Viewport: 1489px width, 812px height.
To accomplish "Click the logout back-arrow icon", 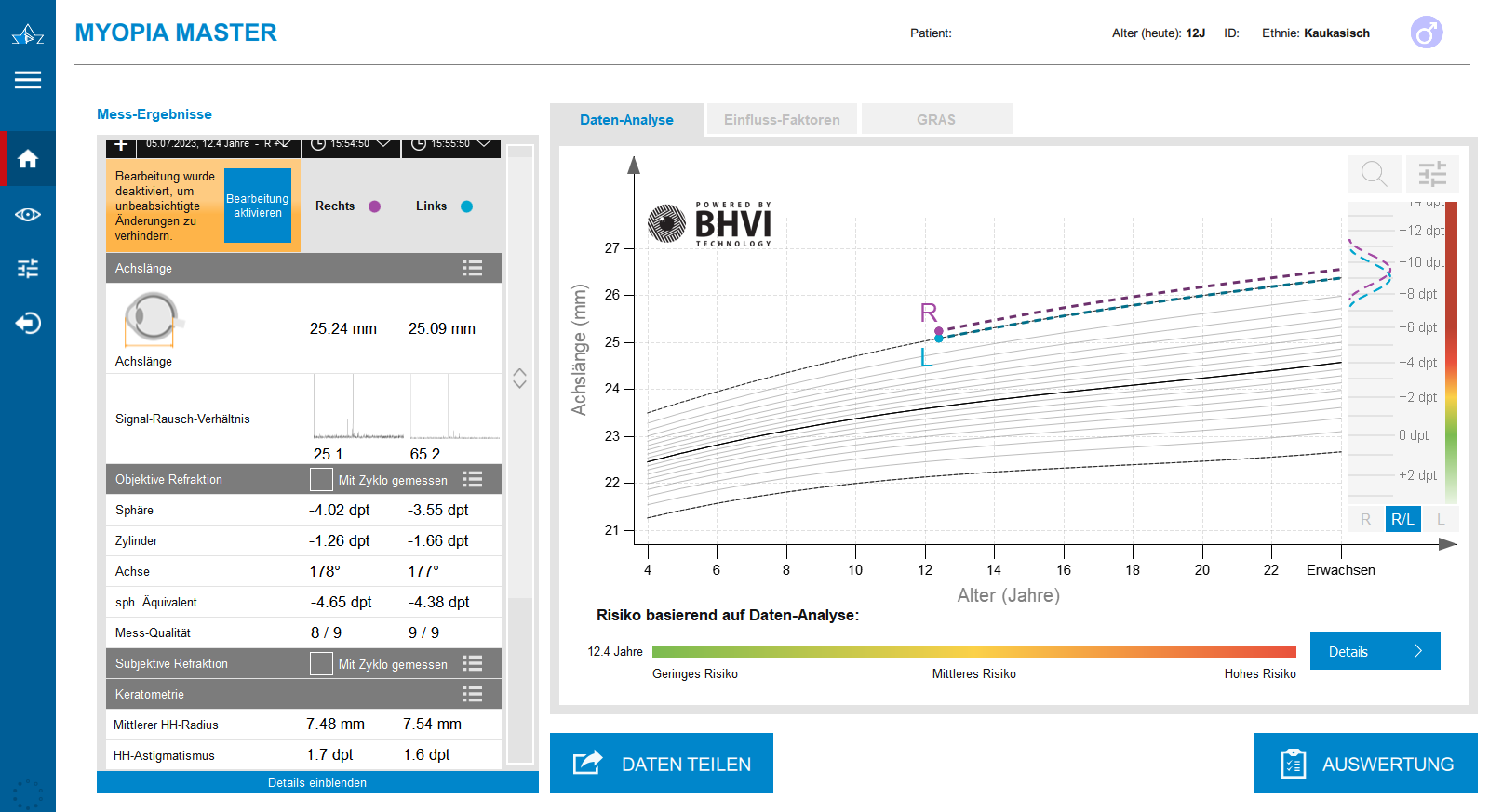I will pyautogui.click(x=28, y=323).
